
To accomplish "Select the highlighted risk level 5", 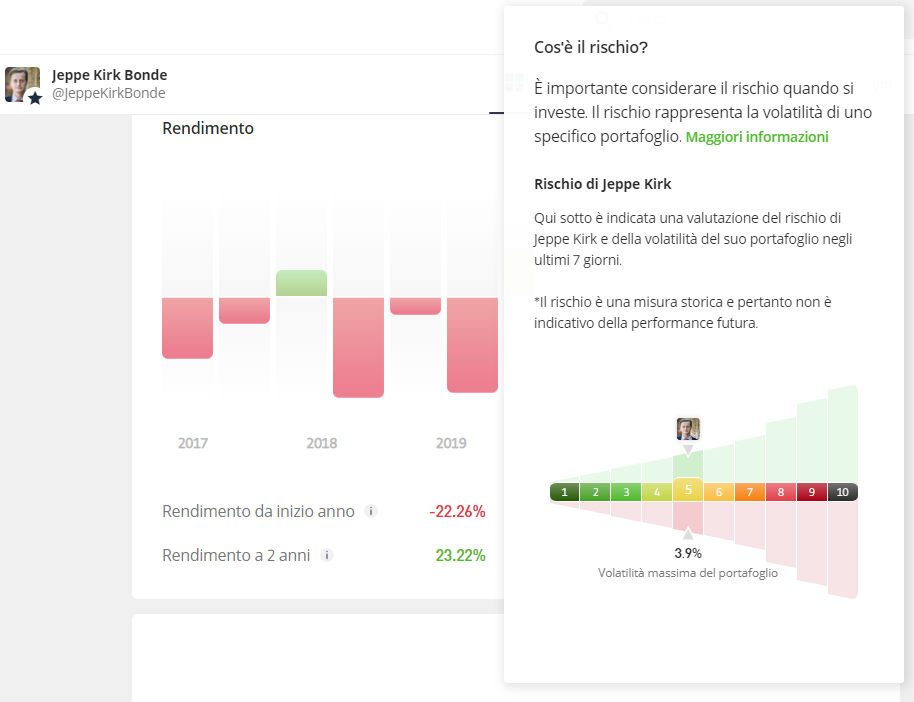I will pos(687,491).
